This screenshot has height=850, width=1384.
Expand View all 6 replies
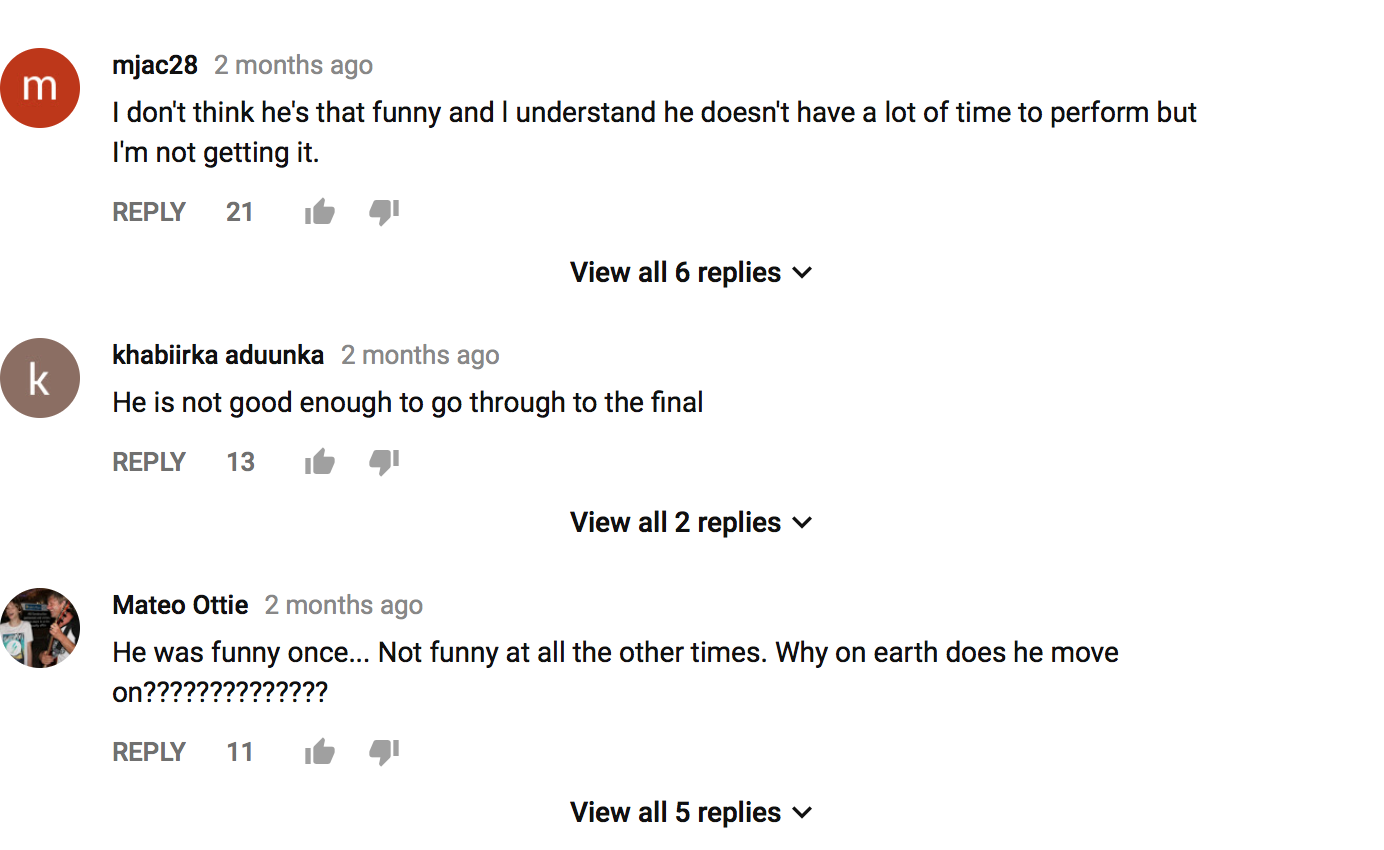pyautogui.click(x=691, y=272)
